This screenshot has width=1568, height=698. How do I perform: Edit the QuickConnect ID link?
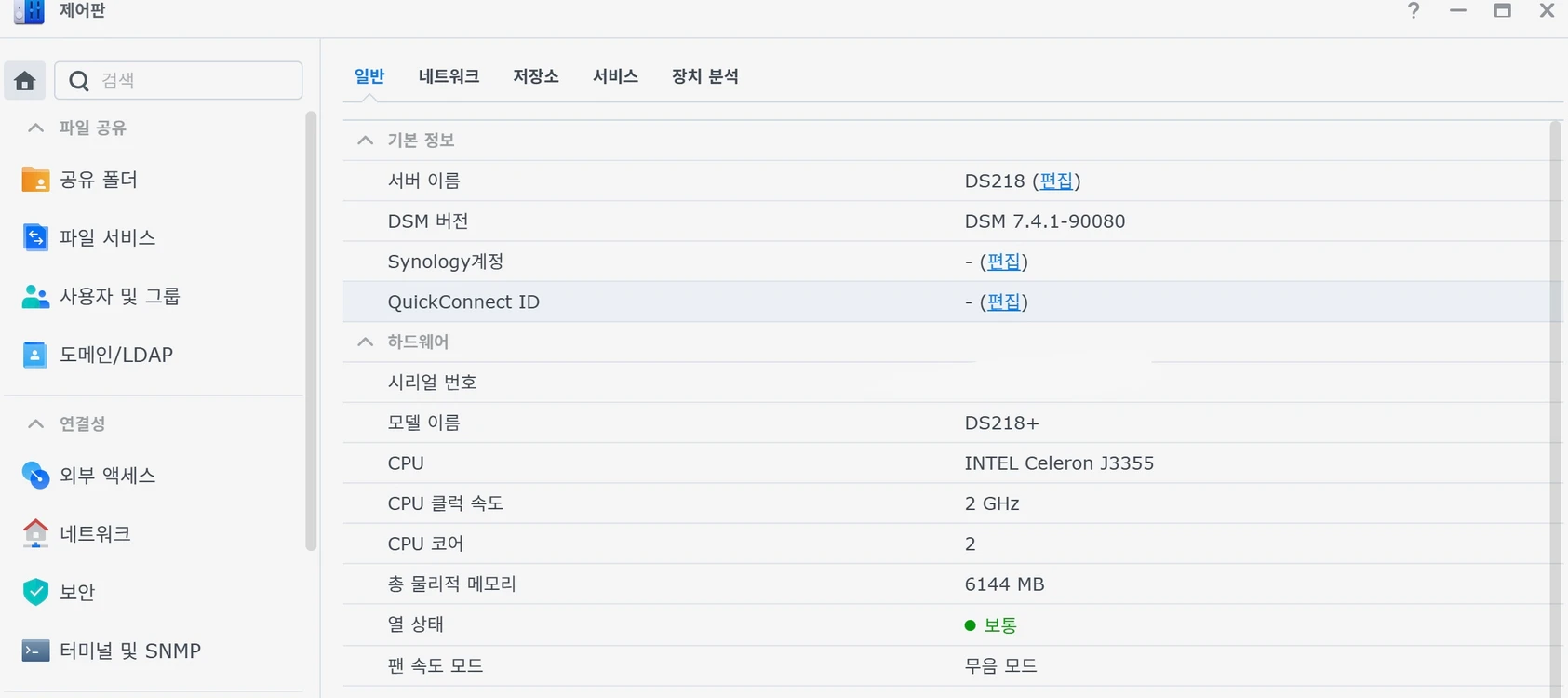point(1004,302)
